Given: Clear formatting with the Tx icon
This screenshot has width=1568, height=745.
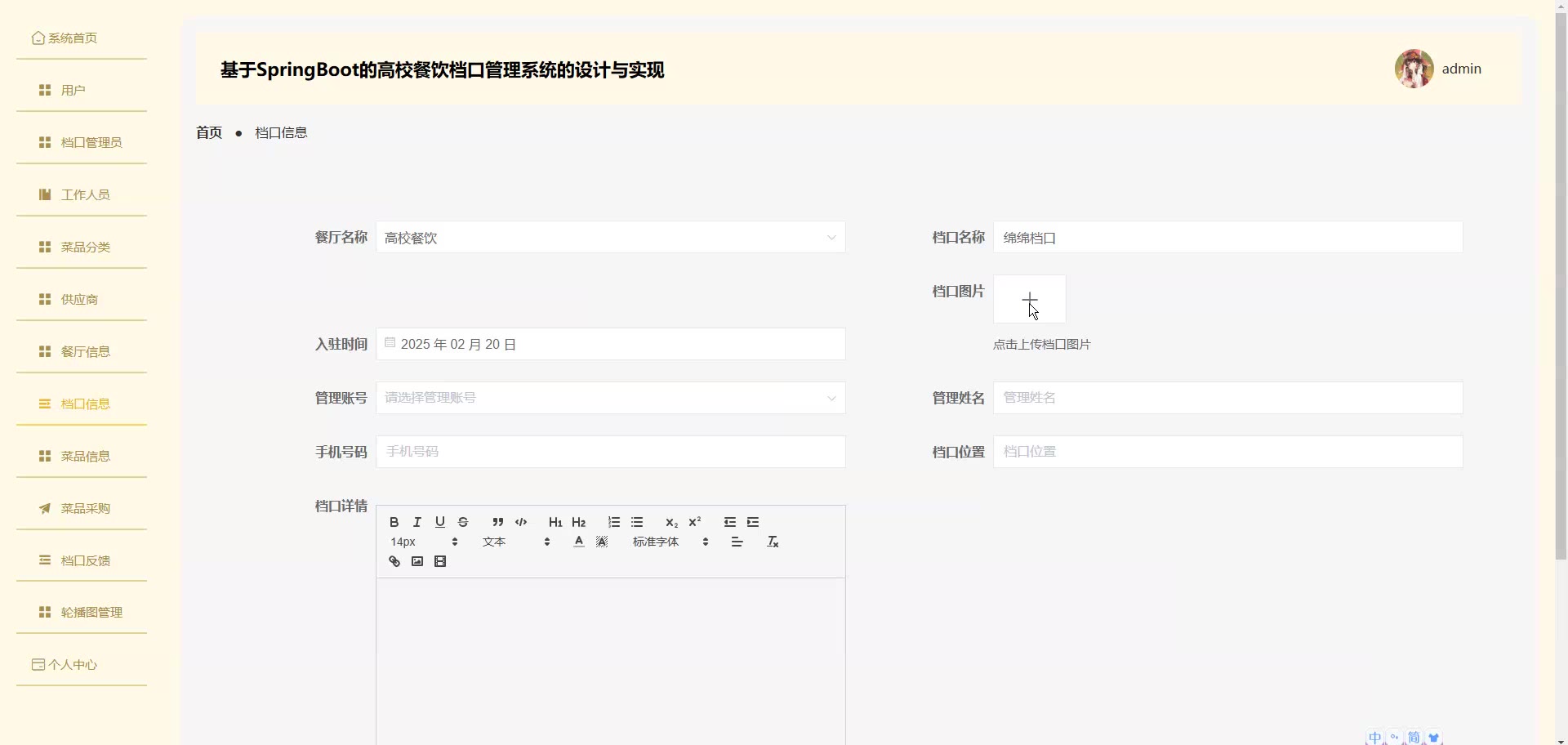Looking at the screenshot, I should click(773, 542).
